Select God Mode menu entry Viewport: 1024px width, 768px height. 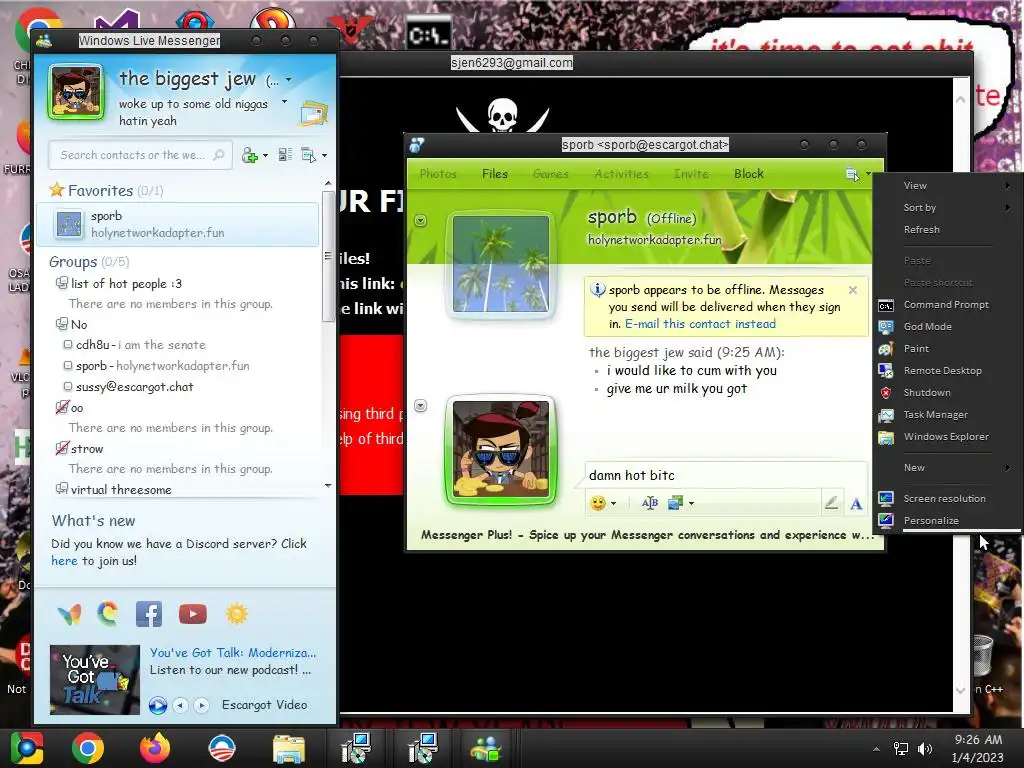pos(945,327)
